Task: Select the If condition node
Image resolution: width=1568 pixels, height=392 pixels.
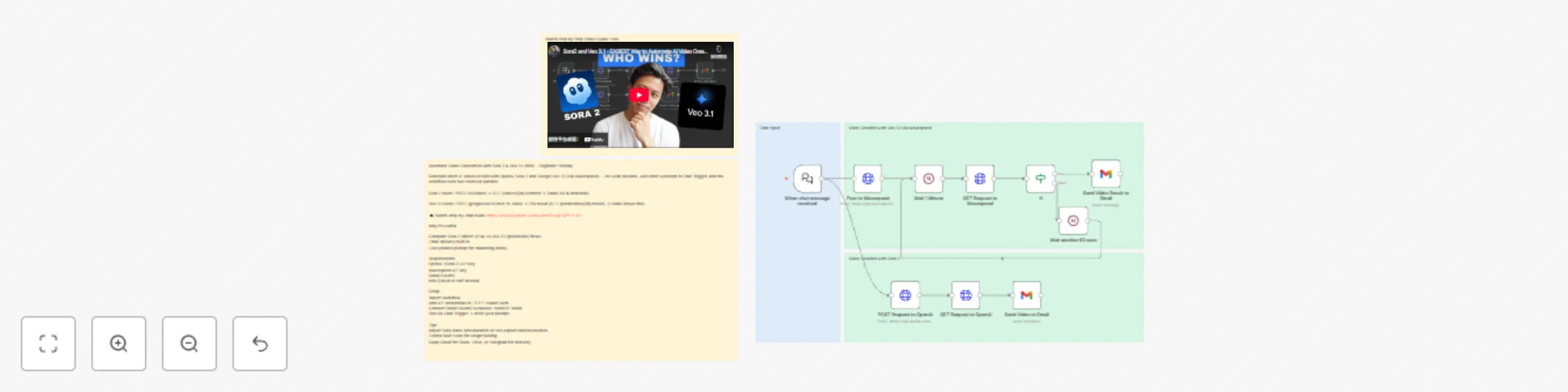Action: point(1040,178)
